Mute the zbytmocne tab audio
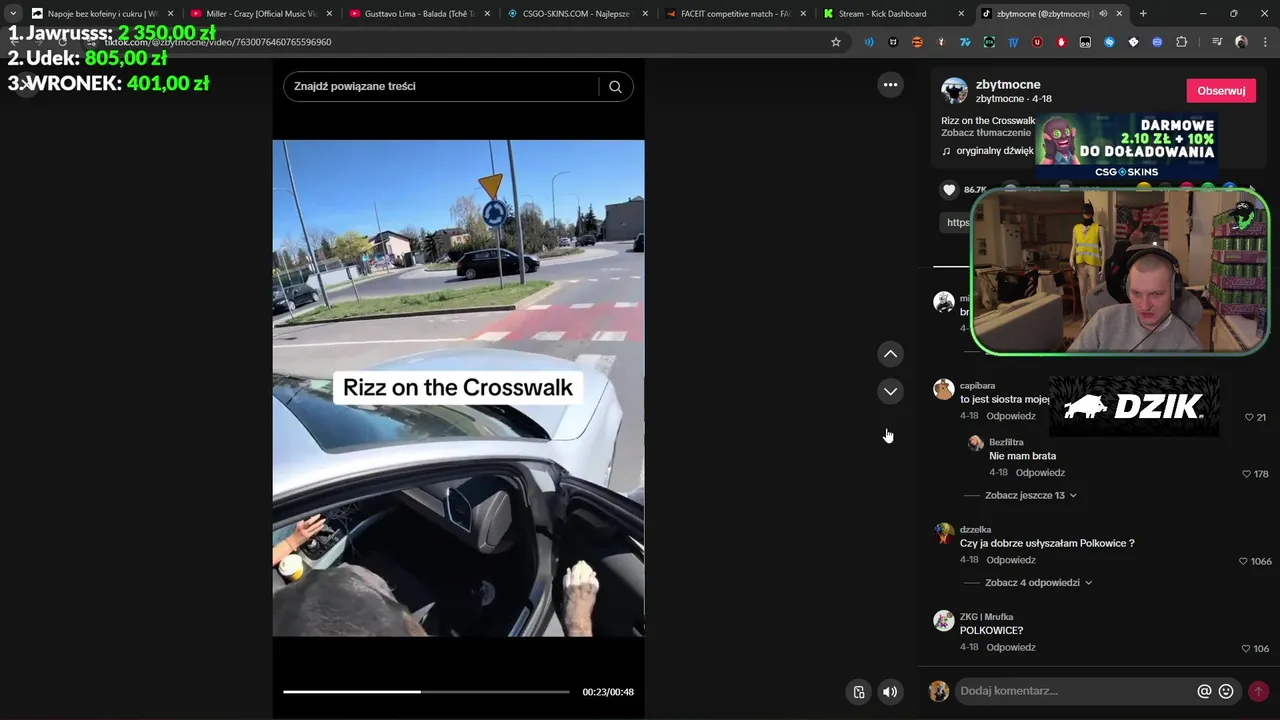1280x720 pixels. (x=1103, y=14)
